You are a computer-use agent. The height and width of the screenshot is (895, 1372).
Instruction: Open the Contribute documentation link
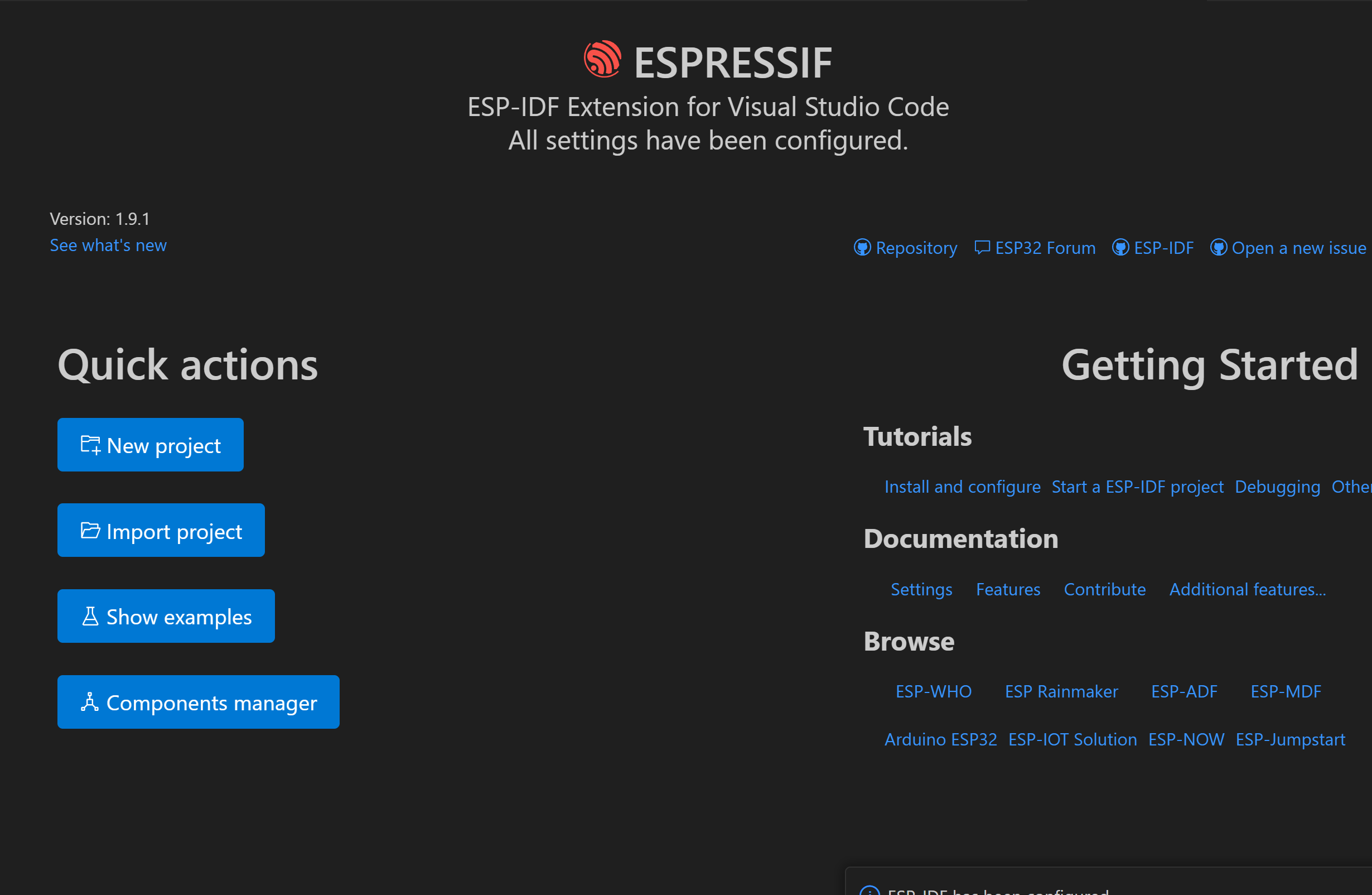click(1104, 589)
